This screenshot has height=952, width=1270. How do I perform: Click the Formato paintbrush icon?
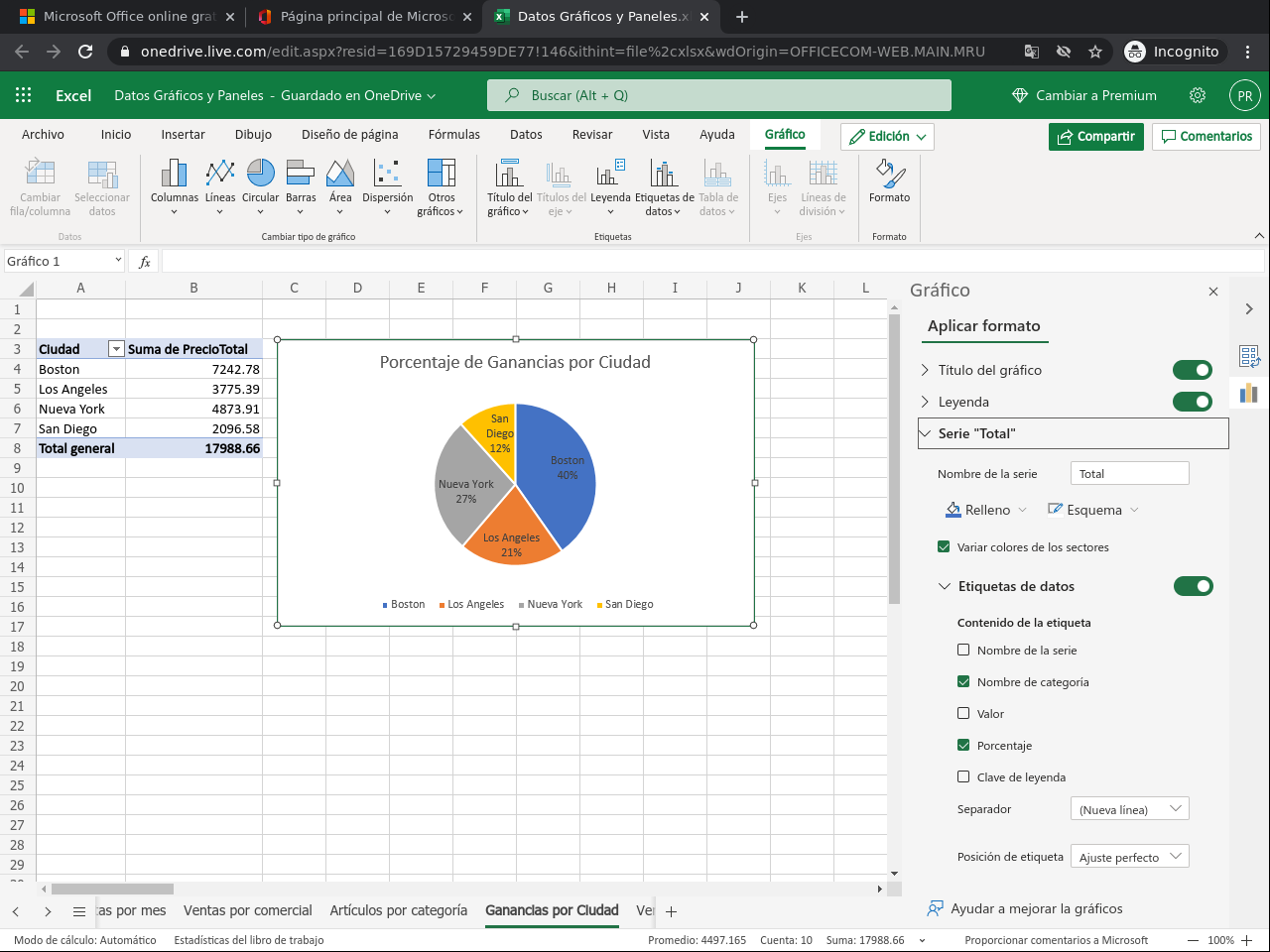(889, 175)
